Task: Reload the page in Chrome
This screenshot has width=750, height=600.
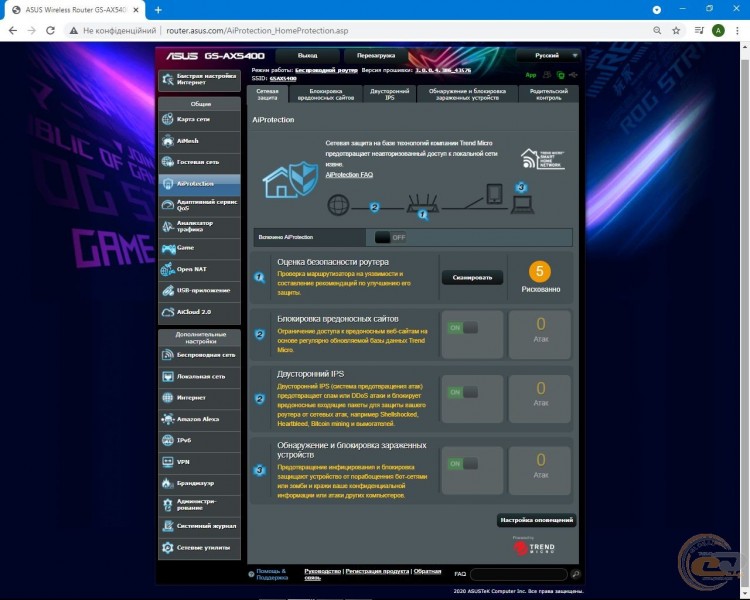Action: pos(50,31)
